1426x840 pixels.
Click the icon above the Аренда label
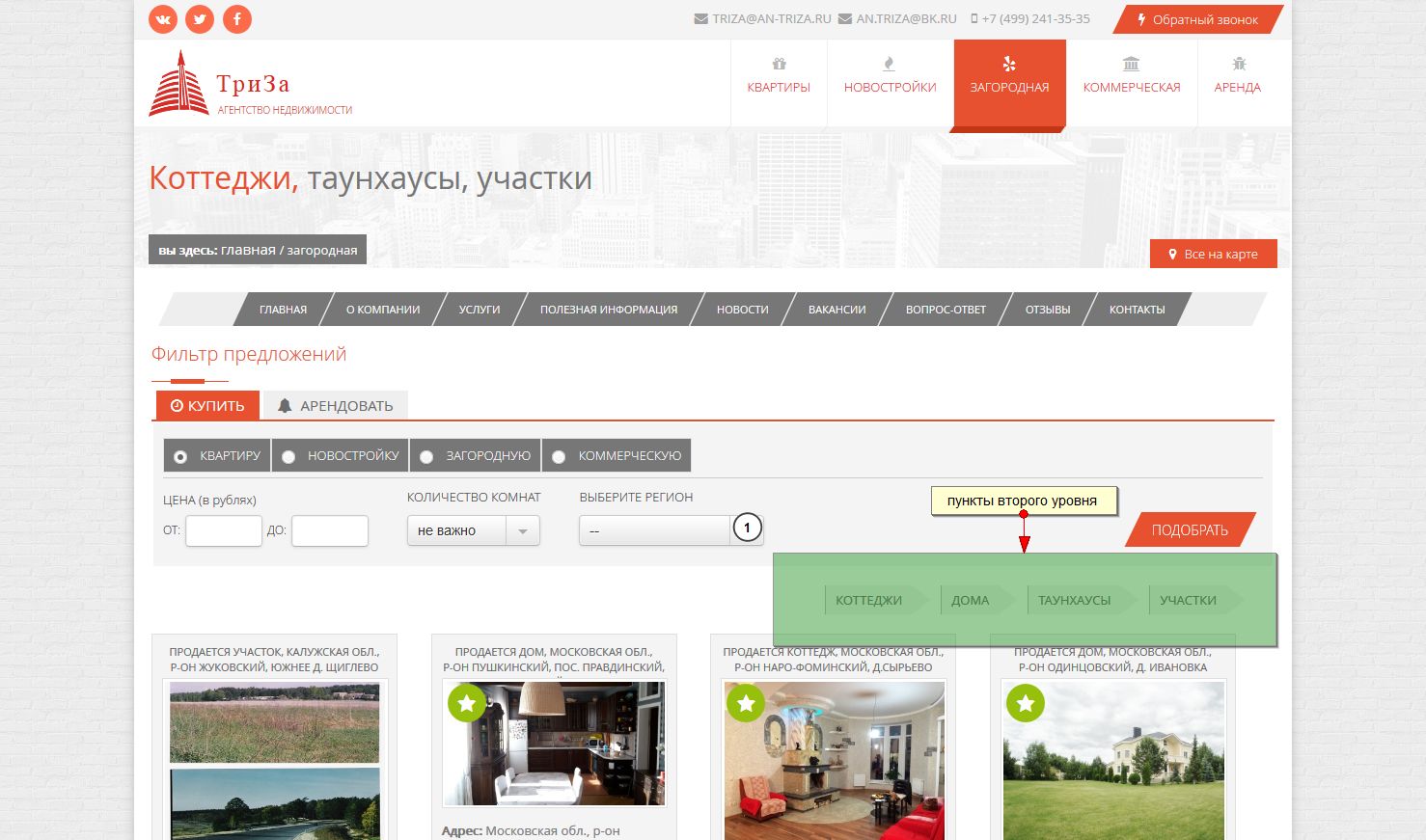pyautogui.click(x=1239, y=64)
